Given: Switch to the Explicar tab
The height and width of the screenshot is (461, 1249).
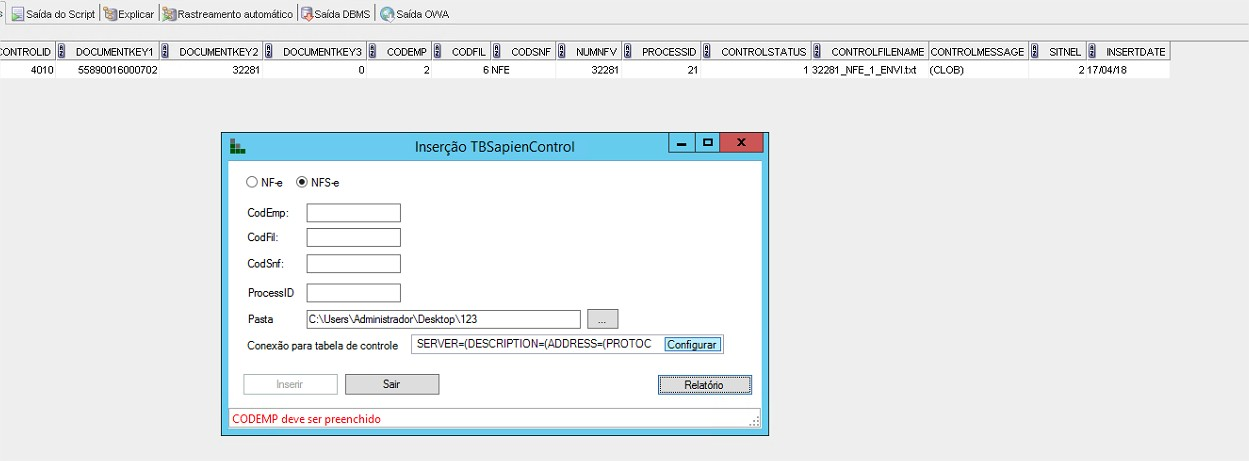Looking at the screenshot, I should coord(128,15).
